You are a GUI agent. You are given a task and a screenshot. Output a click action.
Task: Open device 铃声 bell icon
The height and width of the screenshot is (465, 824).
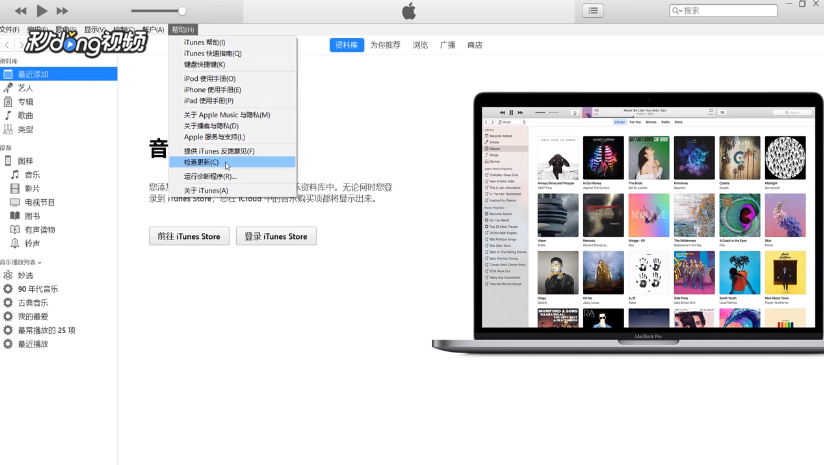pos(15,243)
